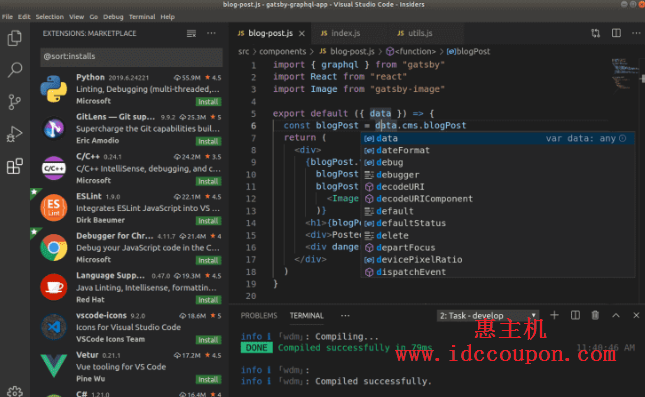Switch to the PROBLEMS panel tab
The image size is (645, 397).
pyautogui.click(x=259, y=316)
